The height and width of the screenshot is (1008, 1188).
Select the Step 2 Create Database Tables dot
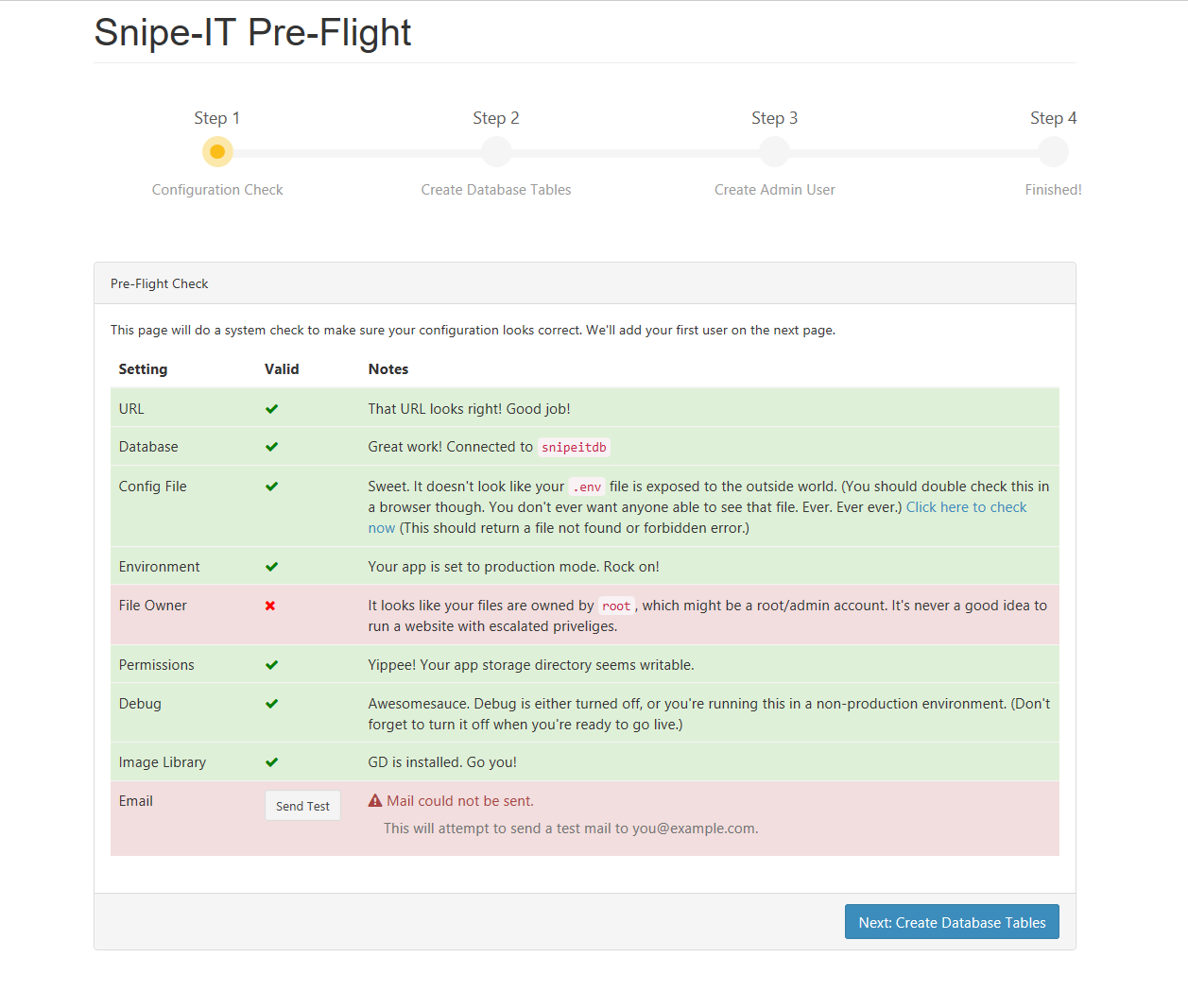pyautogui.click(x=496, y=151)
